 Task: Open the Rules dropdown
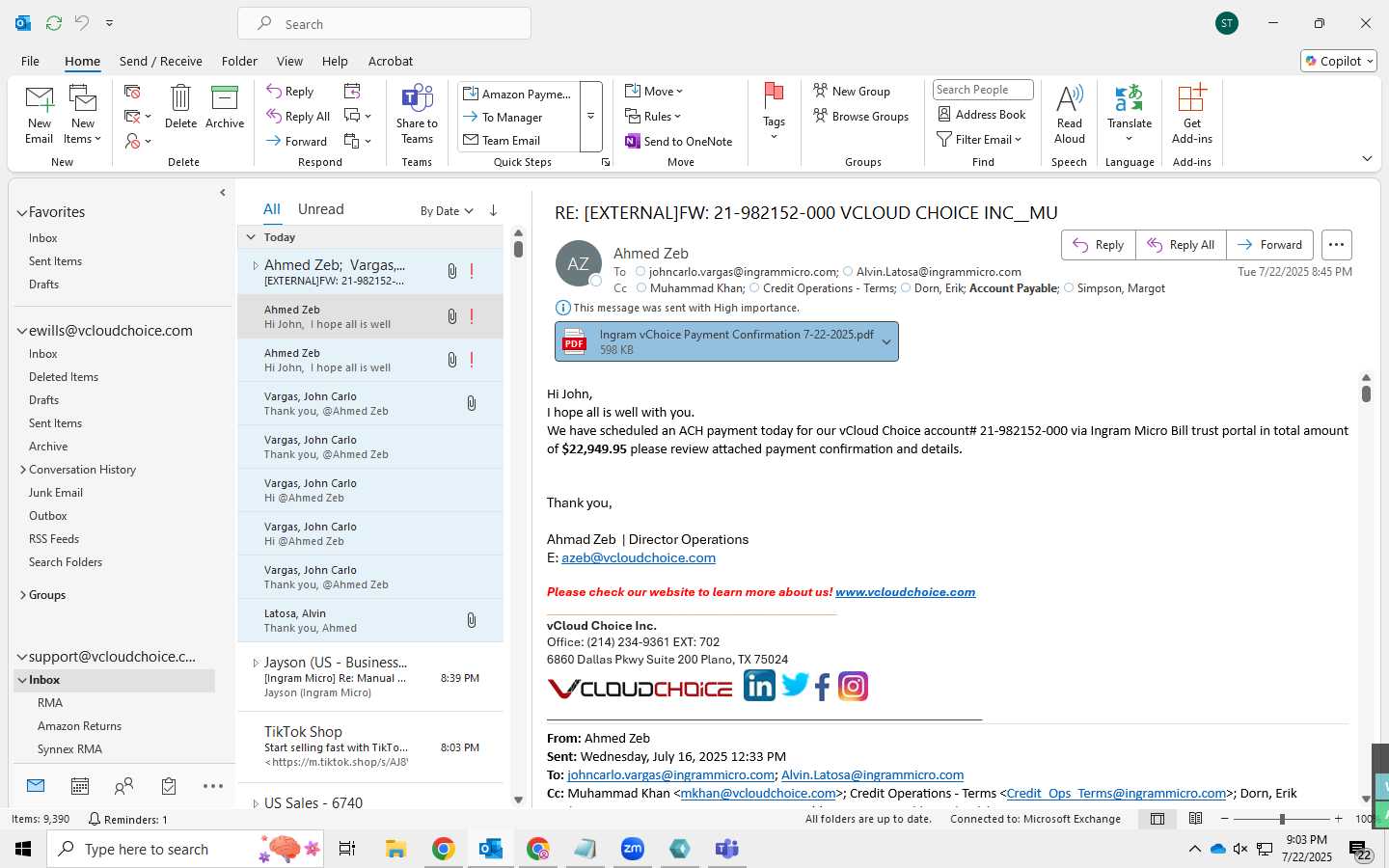click(x=653, y=117)
